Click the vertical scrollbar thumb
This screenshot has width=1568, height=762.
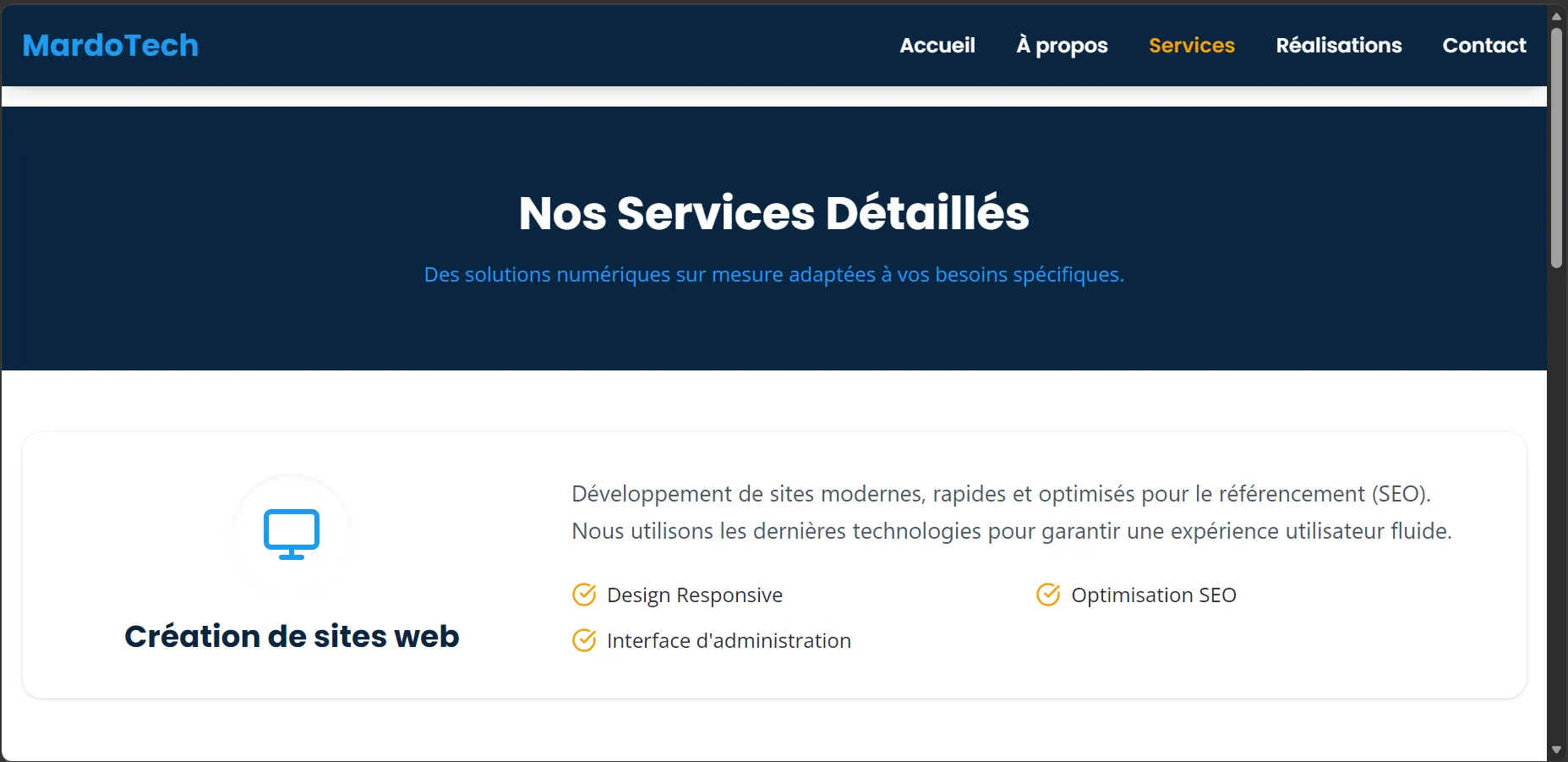pyautogui.click(x=1557, y=148)
